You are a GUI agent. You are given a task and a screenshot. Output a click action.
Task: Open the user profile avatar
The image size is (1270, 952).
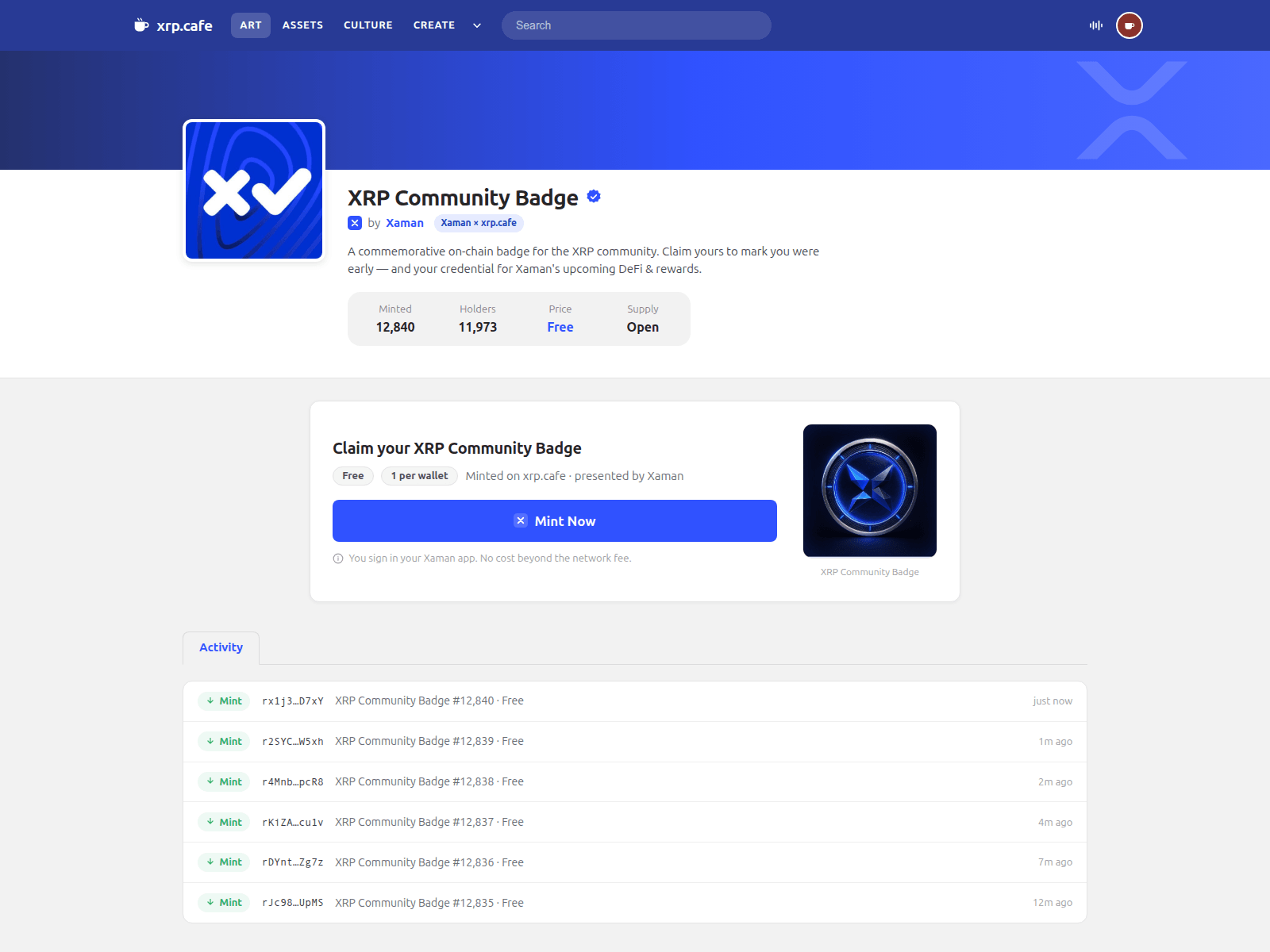click(1130, 25)
